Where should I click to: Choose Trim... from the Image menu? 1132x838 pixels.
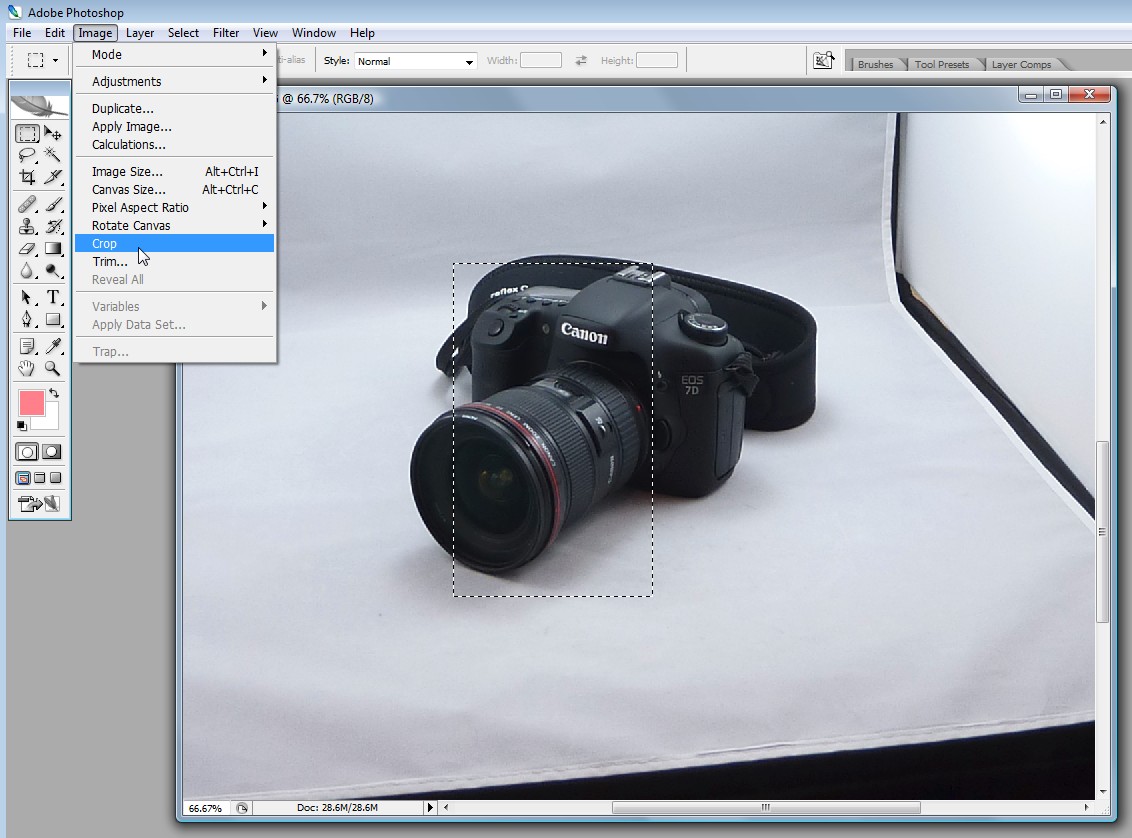pyautogui.click(x=174, y=261)
